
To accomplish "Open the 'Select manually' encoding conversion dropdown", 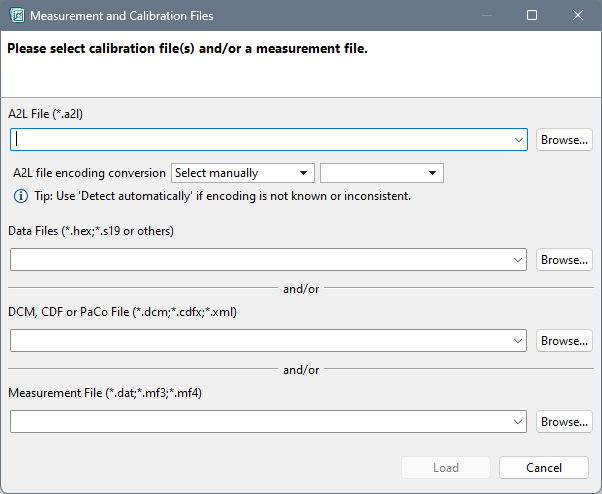I will 243,173.
